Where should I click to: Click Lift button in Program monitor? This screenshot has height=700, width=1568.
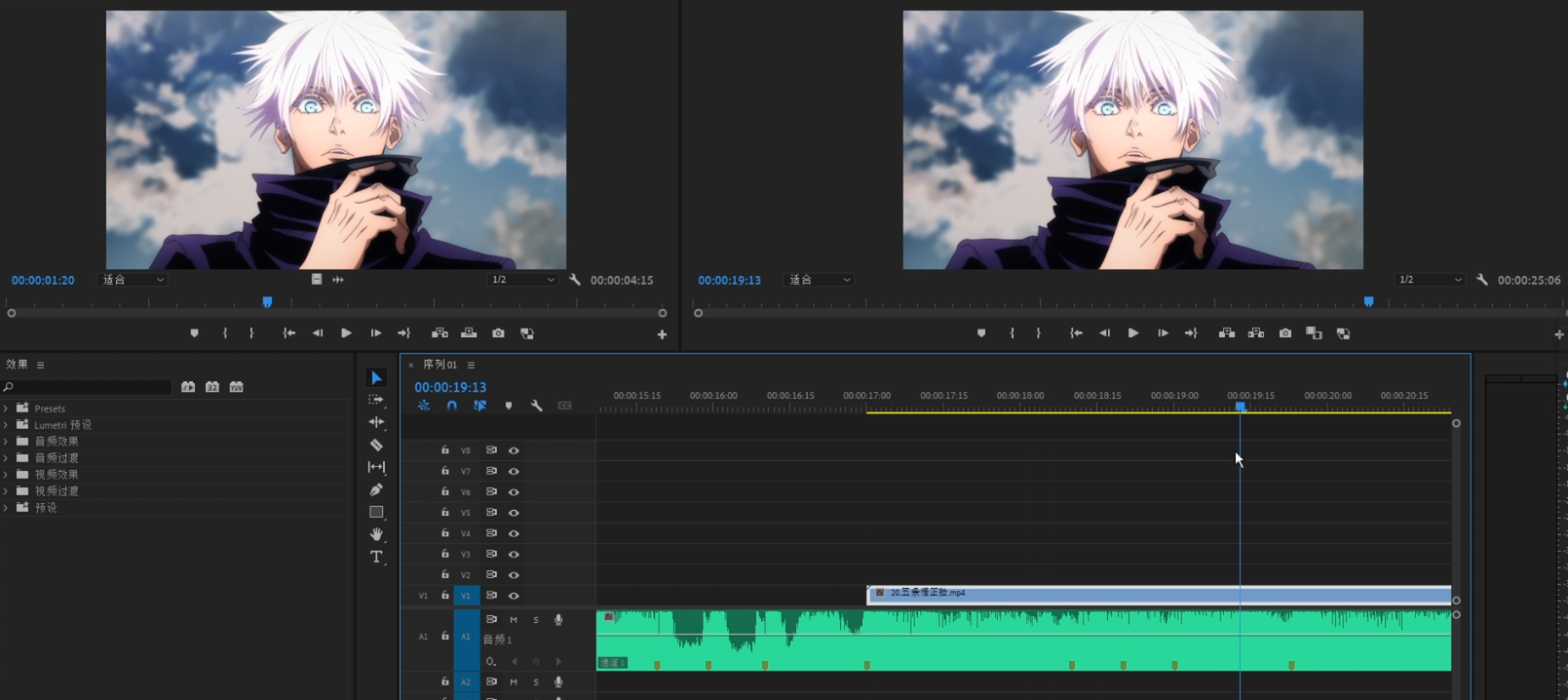click(x=1227, y=333)
